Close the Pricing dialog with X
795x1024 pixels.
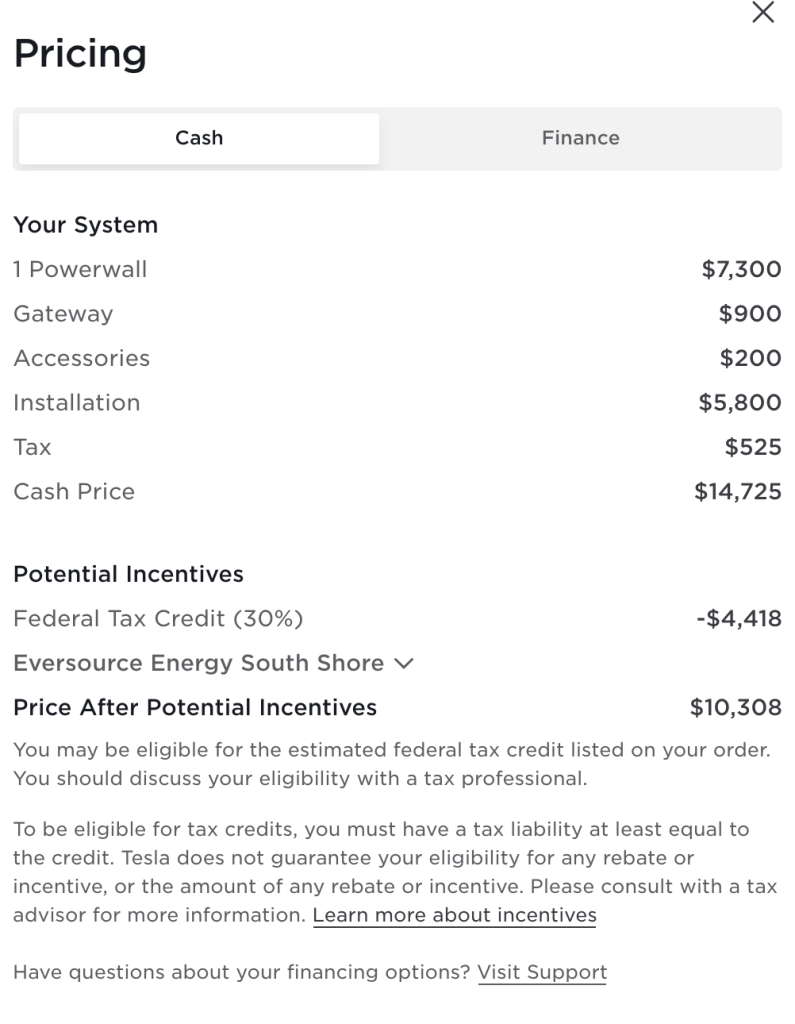pos(763,13)
